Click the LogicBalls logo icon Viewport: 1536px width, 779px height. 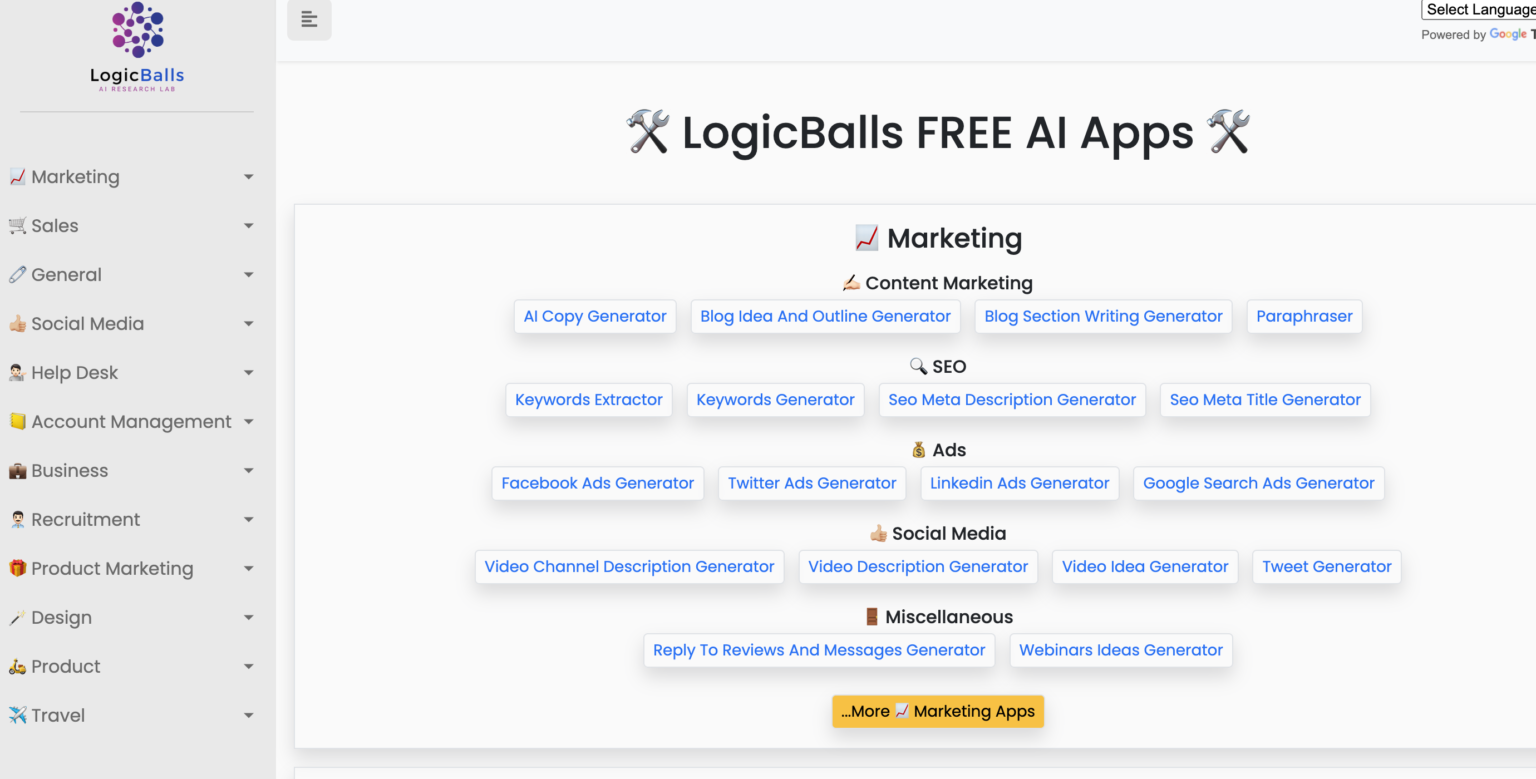136,28
